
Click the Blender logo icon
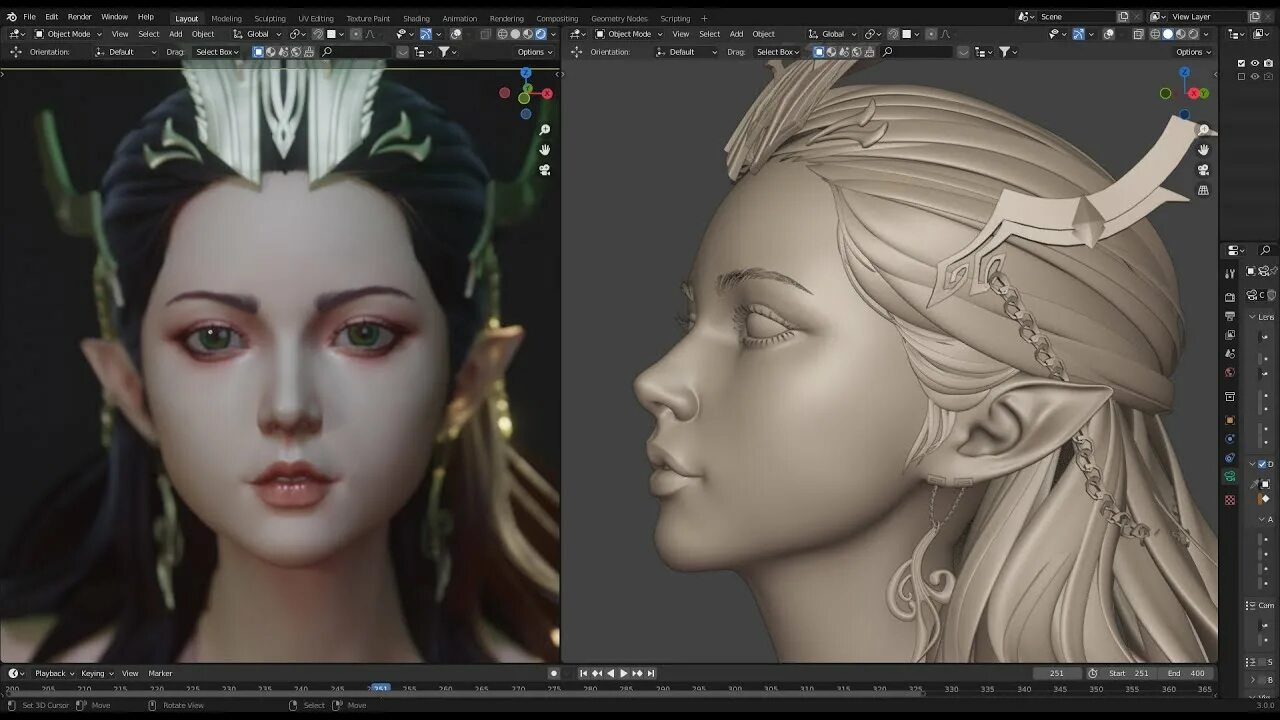(11, 17)
